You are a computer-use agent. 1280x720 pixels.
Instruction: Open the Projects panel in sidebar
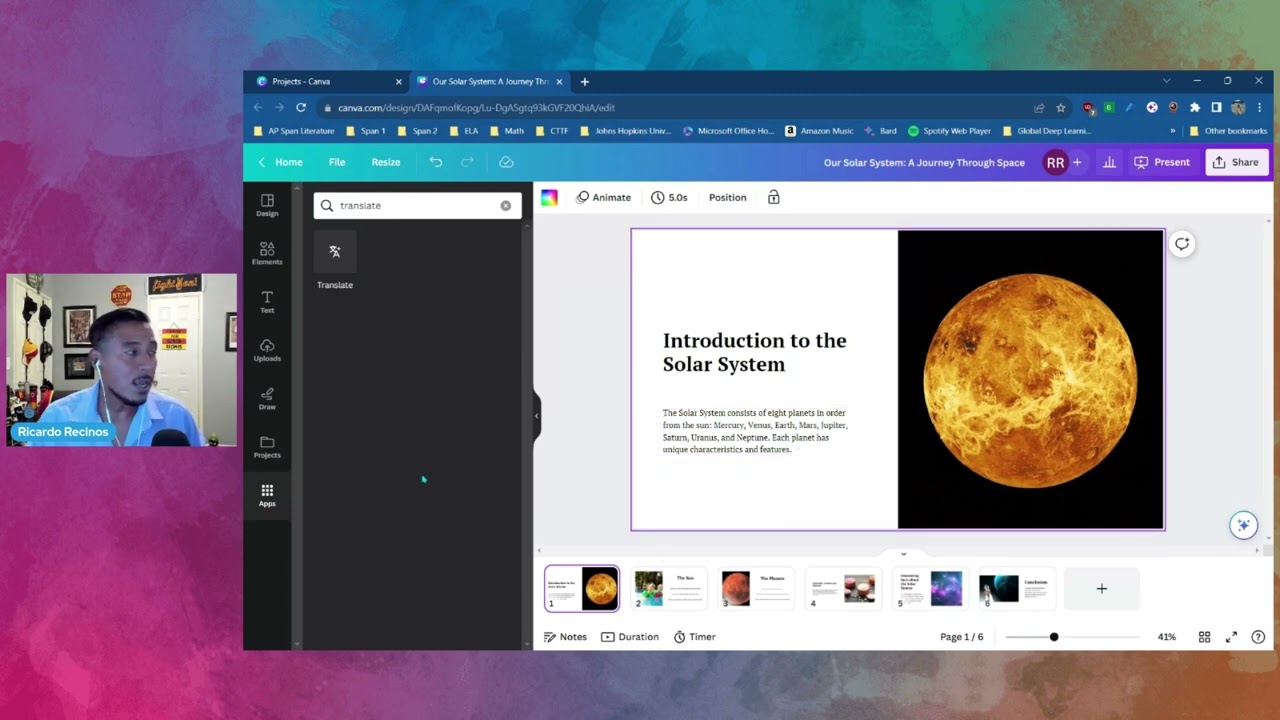(267, 447)
